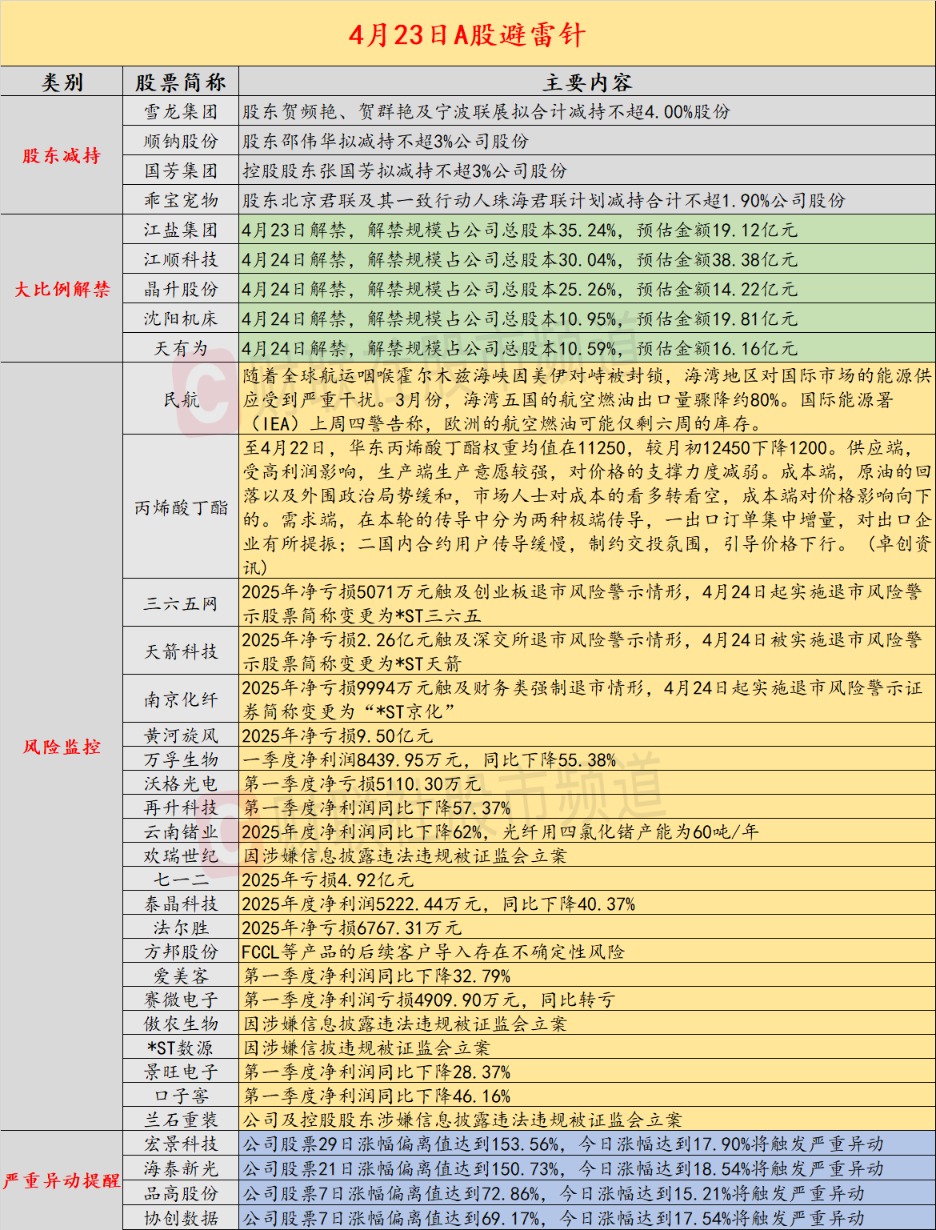
Task: Select the stock name 南京化纤
Action: pos(181,700)
